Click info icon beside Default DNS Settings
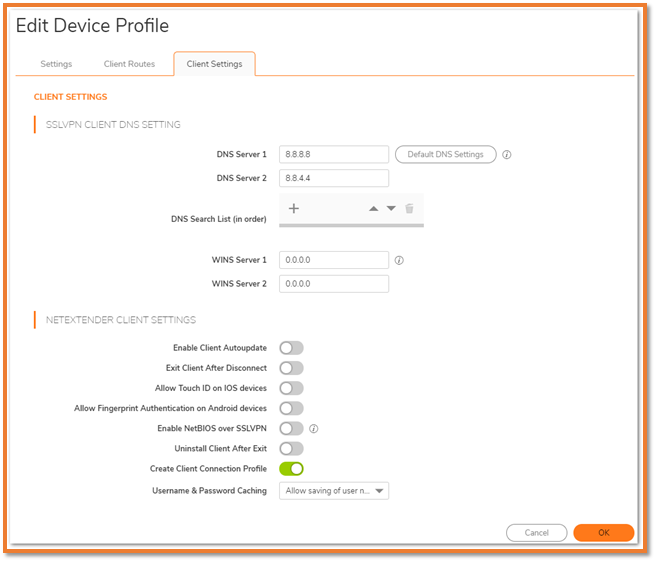The width and height of the screenshot is (656, 562). coord(507,155)
